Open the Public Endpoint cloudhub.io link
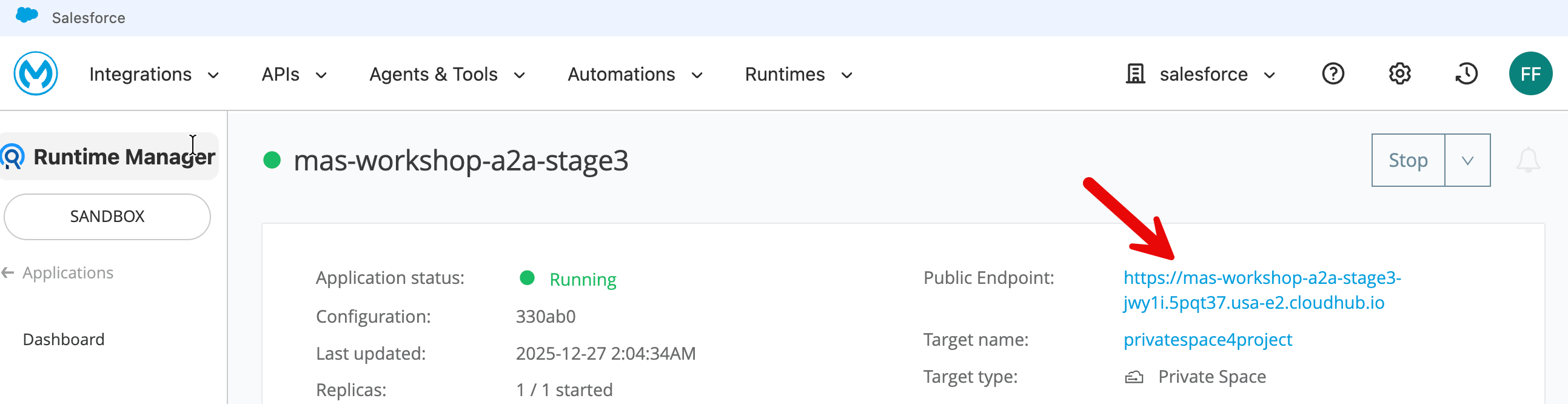Screen dimensions: 1568x404 coord(1262,291)
